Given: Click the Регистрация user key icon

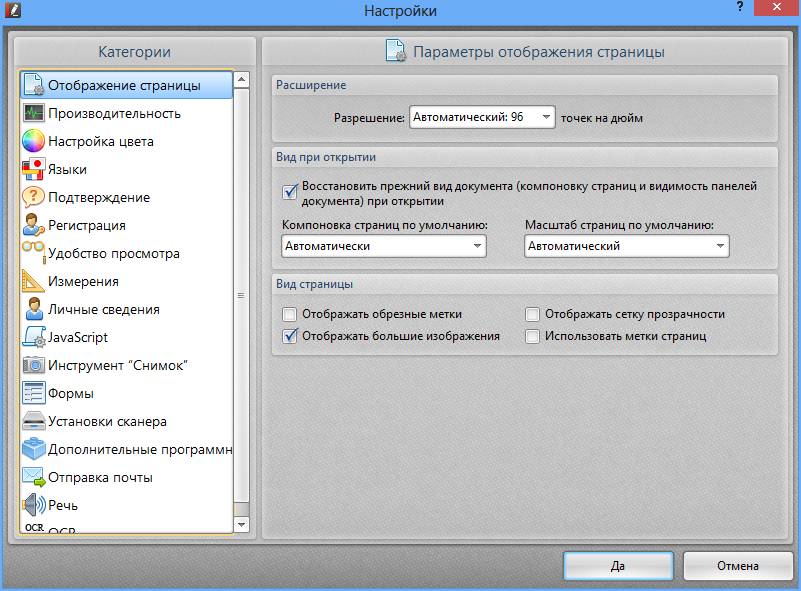Looking at the screenshot, I should 34,225.
